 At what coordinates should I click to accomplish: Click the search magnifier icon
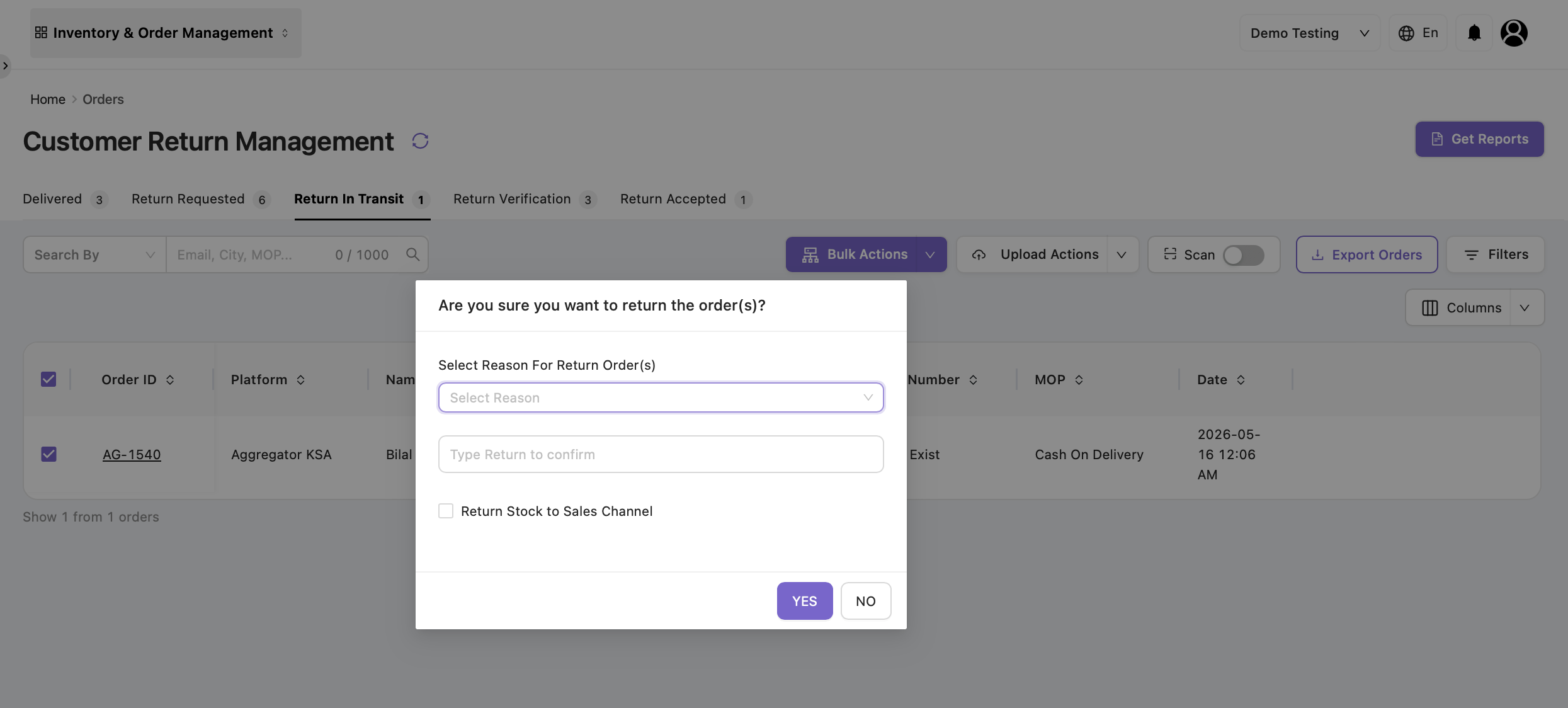413,254
